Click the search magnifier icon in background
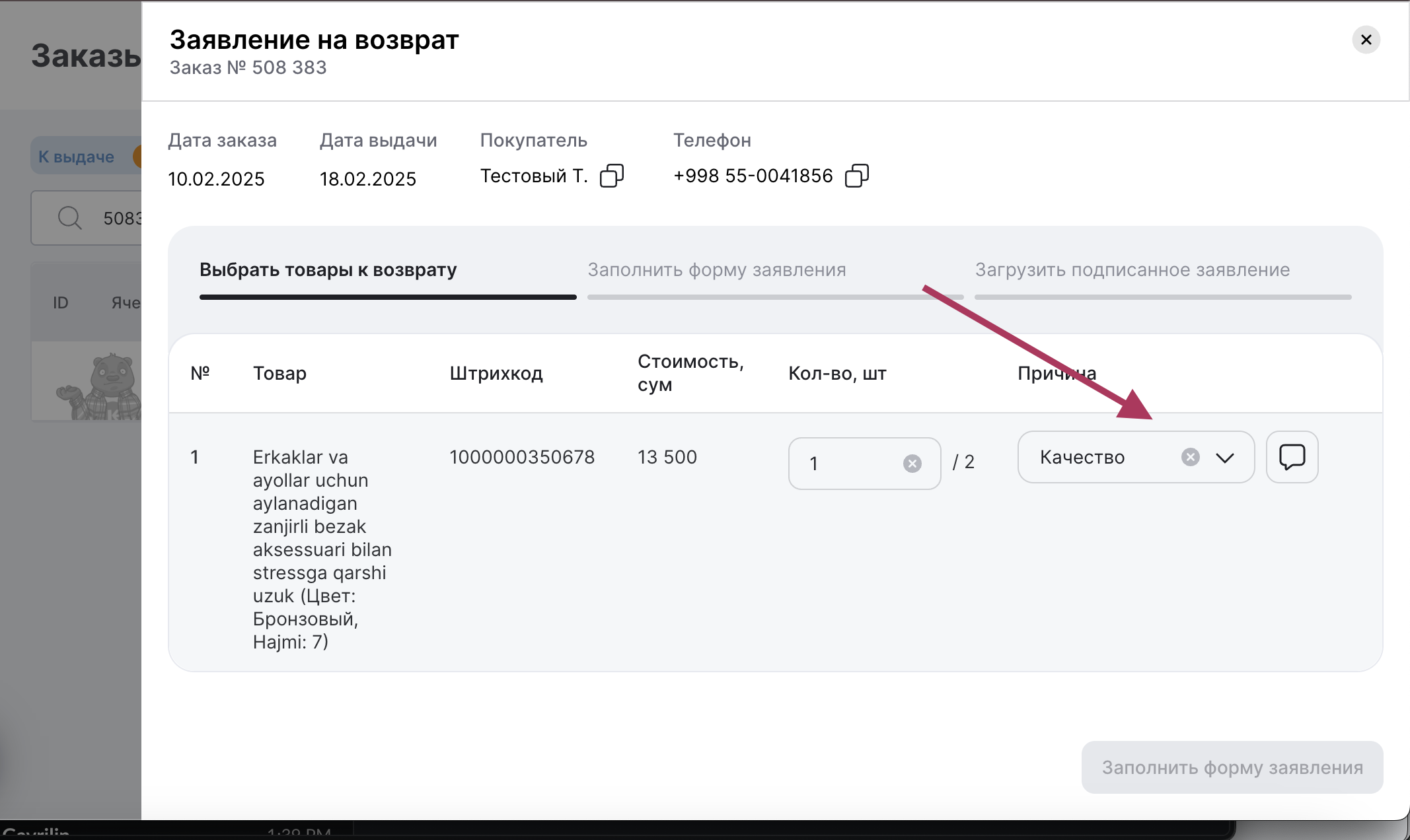 coord(69,218)
